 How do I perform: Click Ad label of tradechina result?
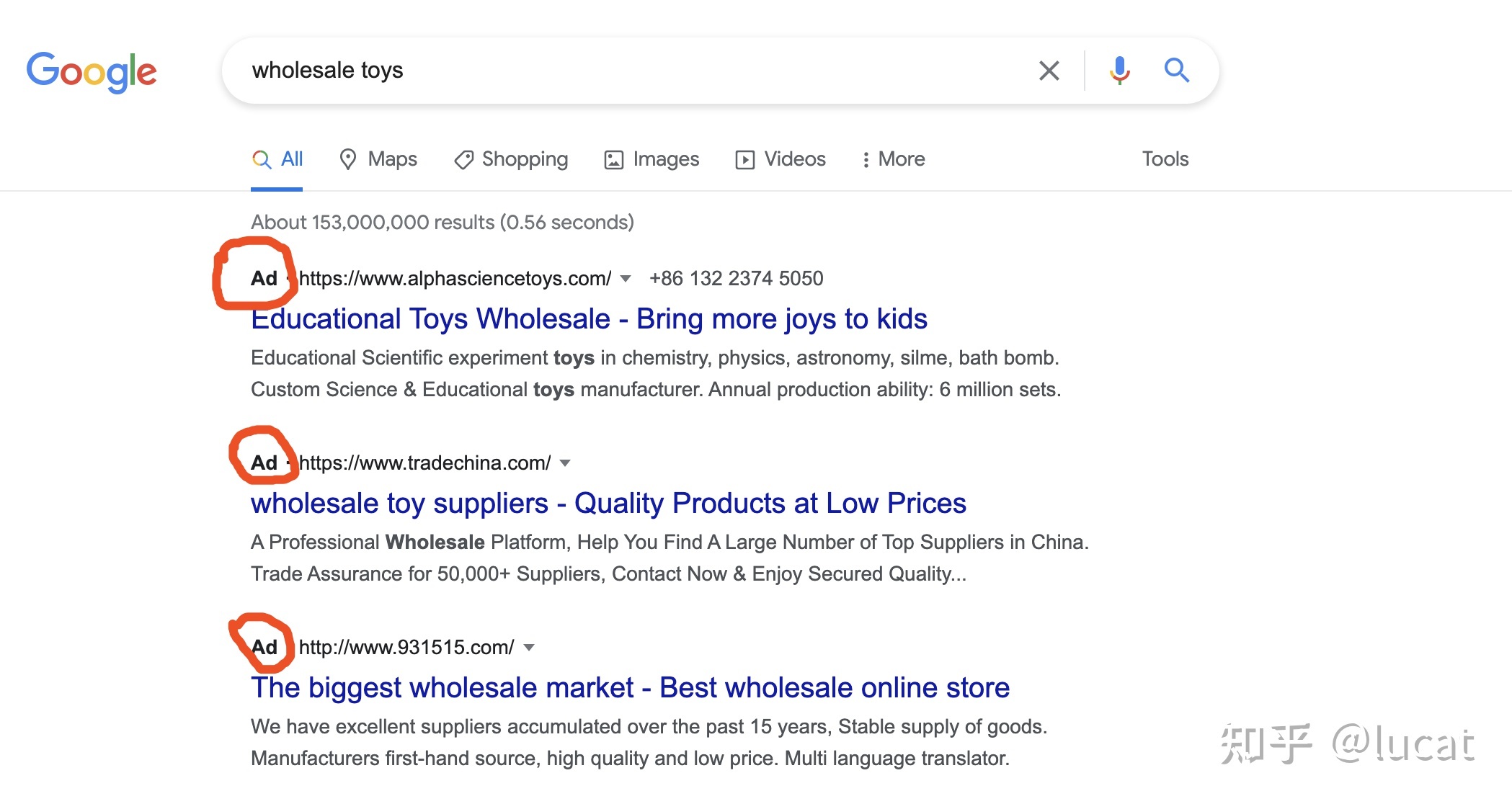[x=264, y=463]
